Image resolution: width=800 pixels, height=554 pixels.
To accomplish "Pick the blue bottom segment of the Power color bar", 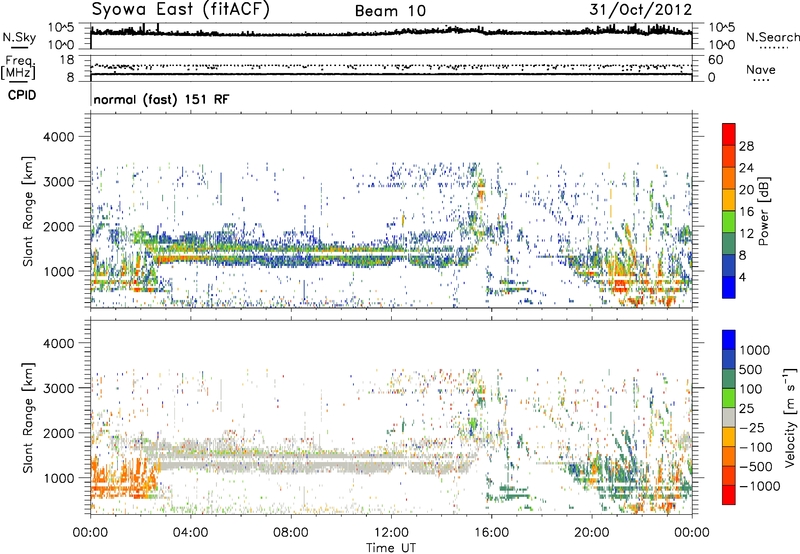I will pos(729,287).
